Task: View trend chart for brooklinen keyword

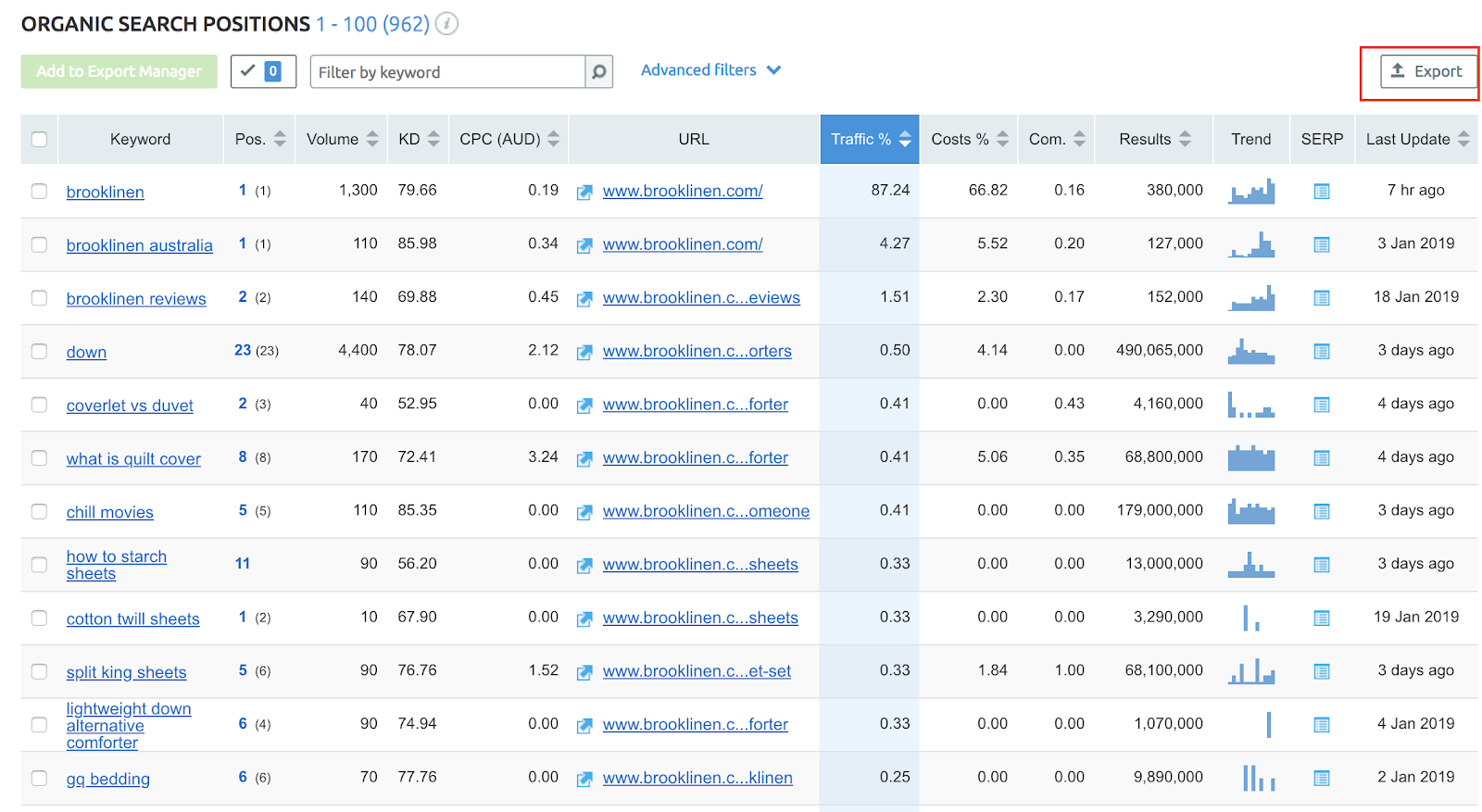Action: point(1251,192)
